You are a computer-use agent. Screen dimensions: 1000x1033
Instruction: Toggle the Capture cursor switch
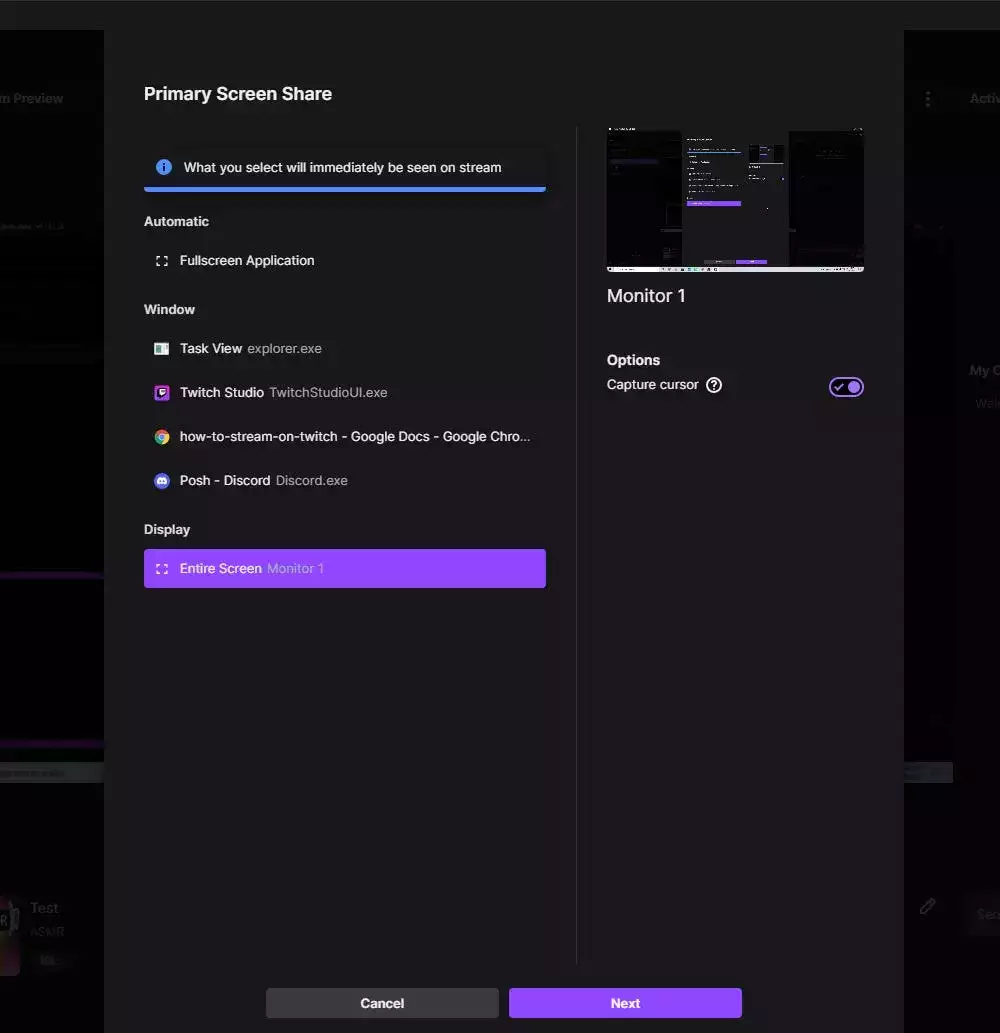tap(847, 387)
